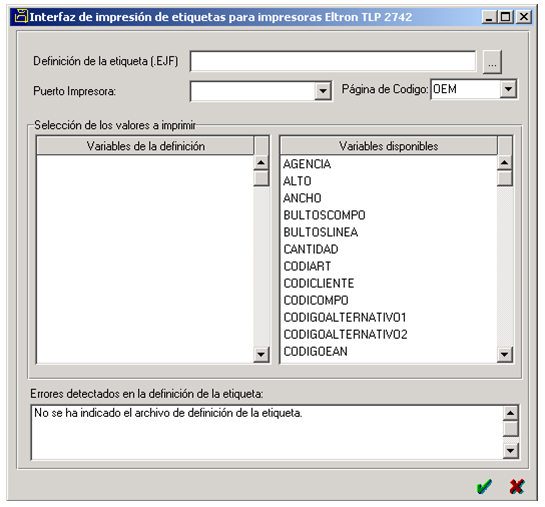Select CANTIDAD in available variables
This screenshot has height=507, width=545.
point(311,249)
